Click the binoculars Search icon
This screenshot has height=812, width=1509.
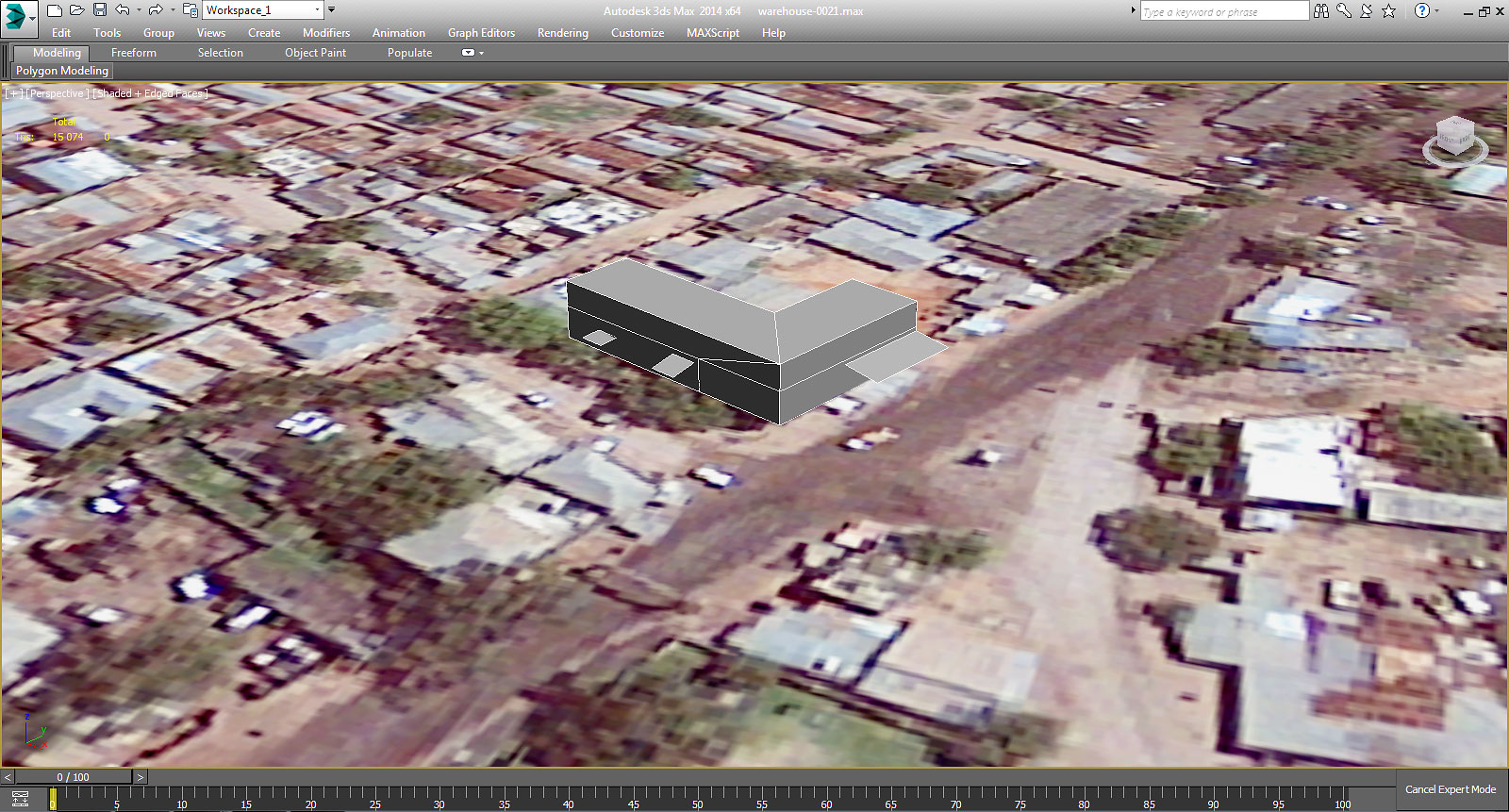coord(1321,10)
